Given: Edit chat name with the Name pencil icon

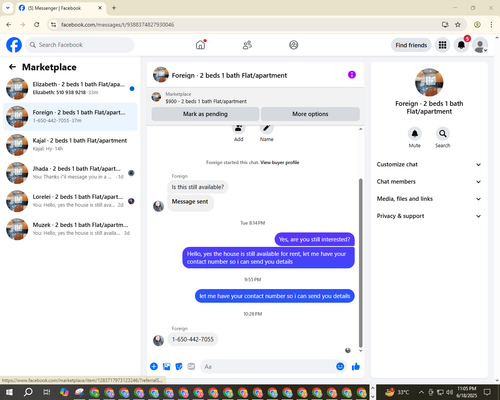Looking at the screenshot, I should tap(267, 128).
